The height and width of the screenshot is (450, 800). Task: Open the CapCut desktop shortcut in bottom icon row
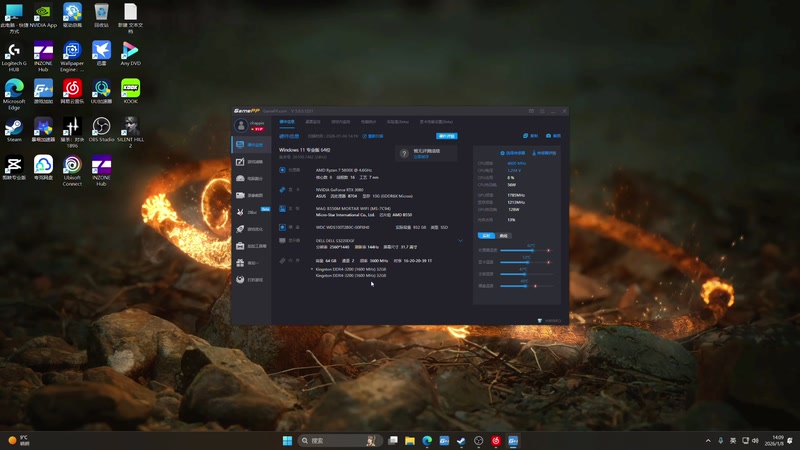click(14, 168)
